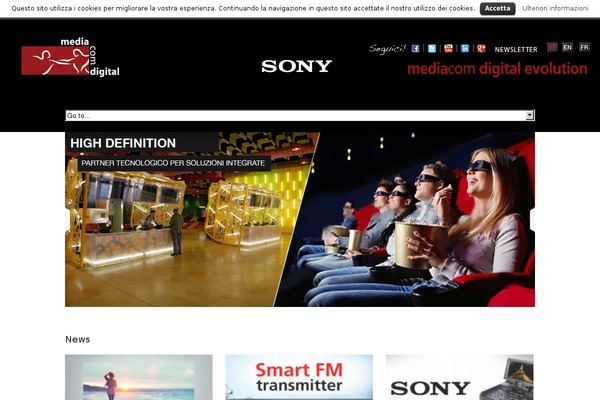
Task: Open the sunset beach news thumbnail
Action: point(139,377)
